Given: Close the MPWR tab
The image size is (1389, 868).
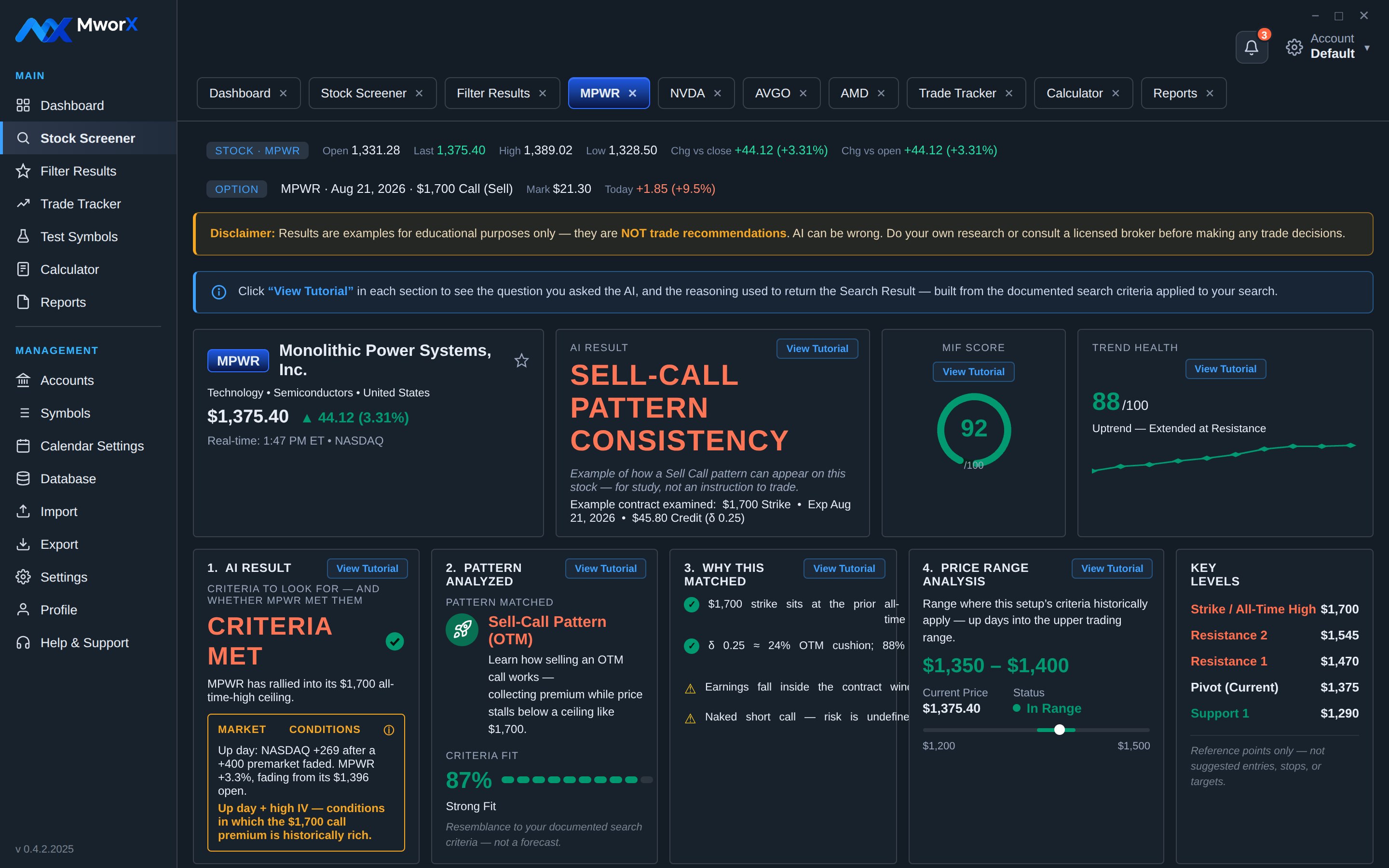Looking at the screenshot, I should (x=632, y=94).
